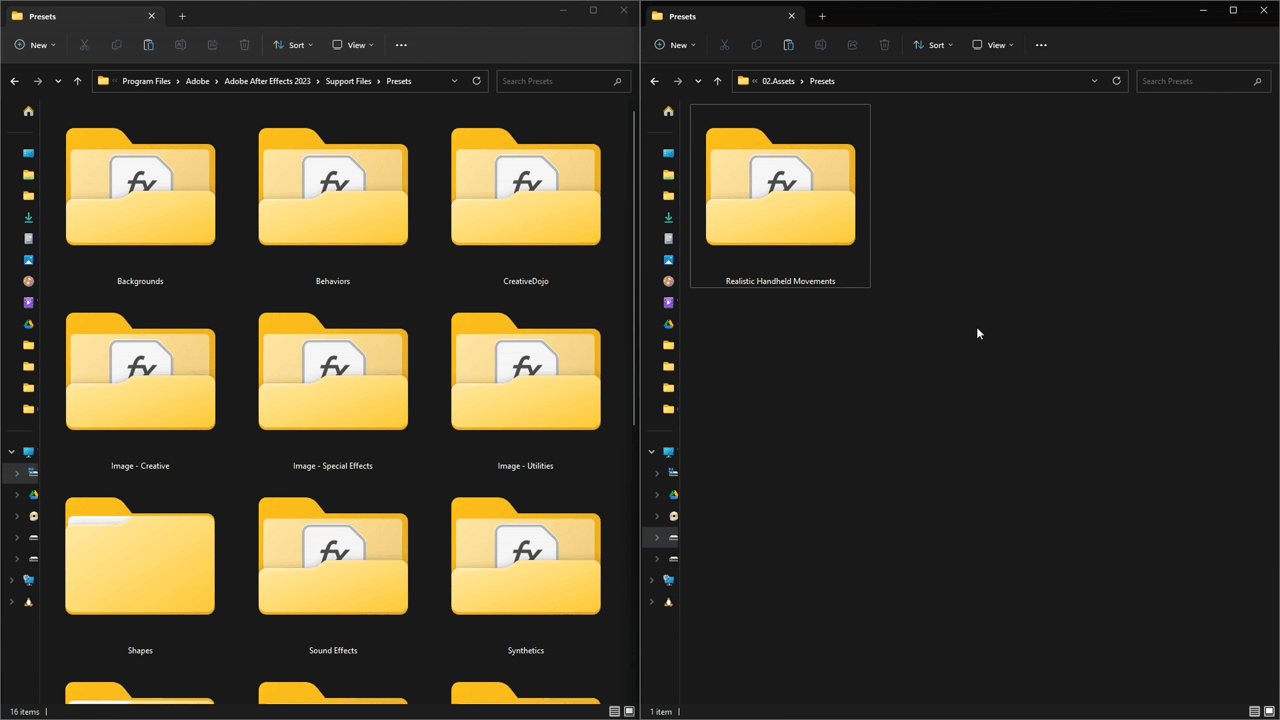Open Documents from the After Effects Presets window sidebar
Screen dimensions: 1280x720
28,239
